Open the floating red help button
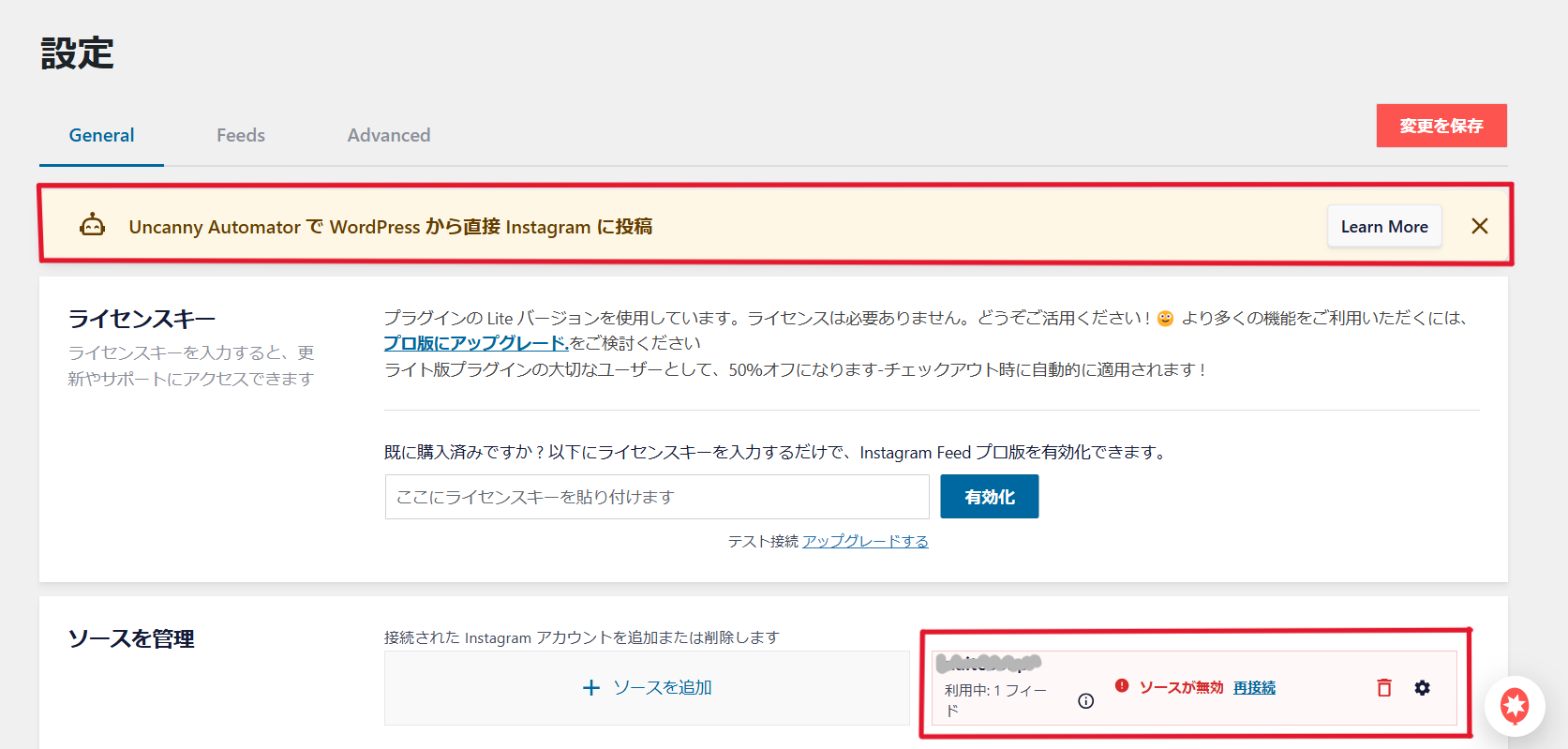The width and height of the screenshot is (1568, 749). pos(1514,706)
